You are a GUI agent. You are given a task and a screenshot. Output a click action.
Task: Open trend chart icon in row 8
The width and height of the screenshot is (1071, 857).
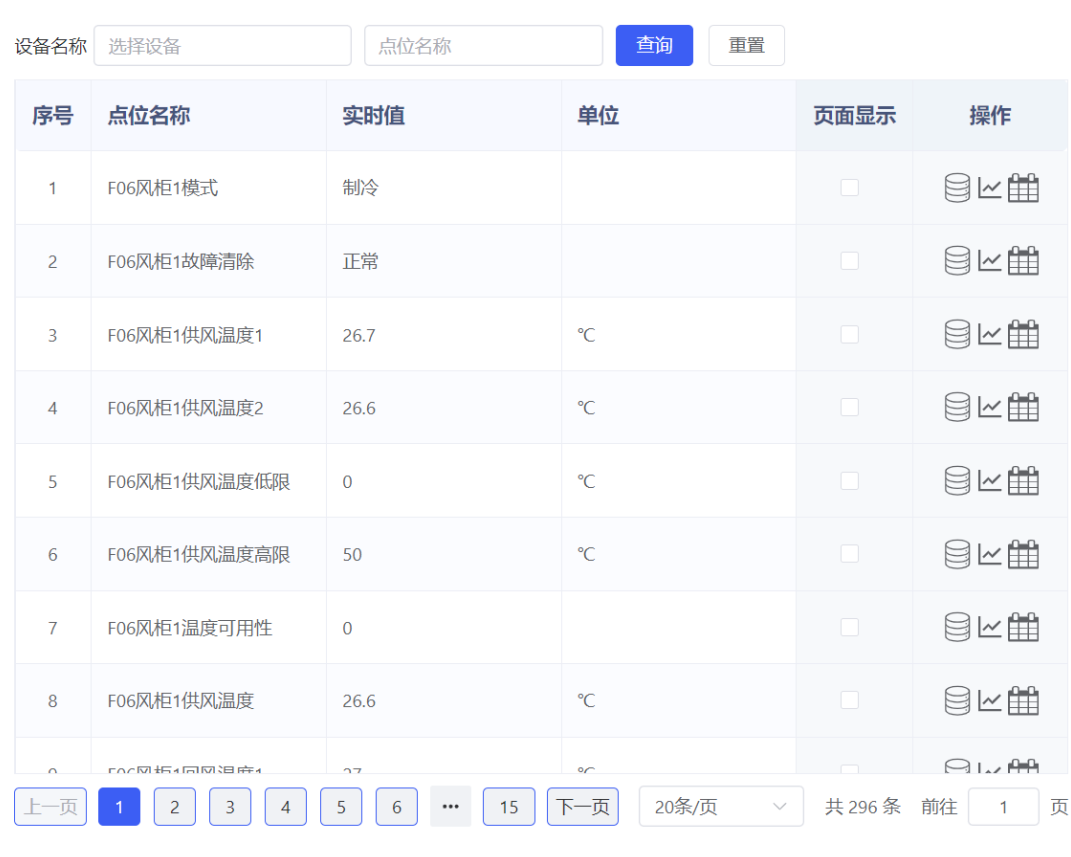pos(989,701)
